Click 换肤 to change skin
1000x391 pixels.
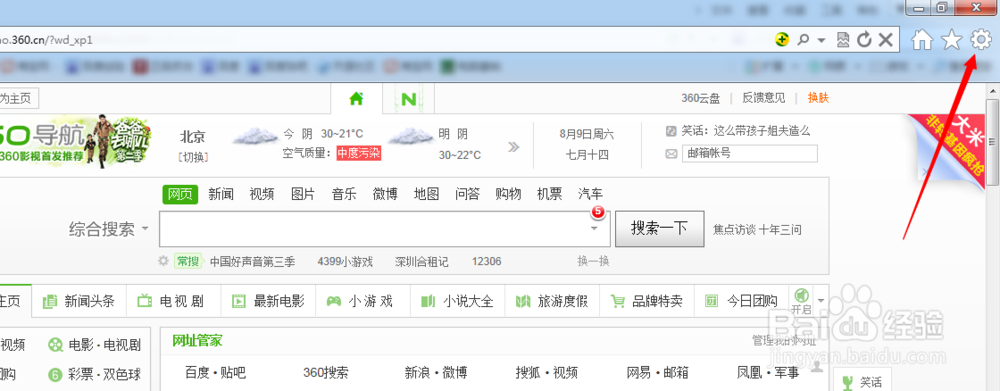pos(818,98)
